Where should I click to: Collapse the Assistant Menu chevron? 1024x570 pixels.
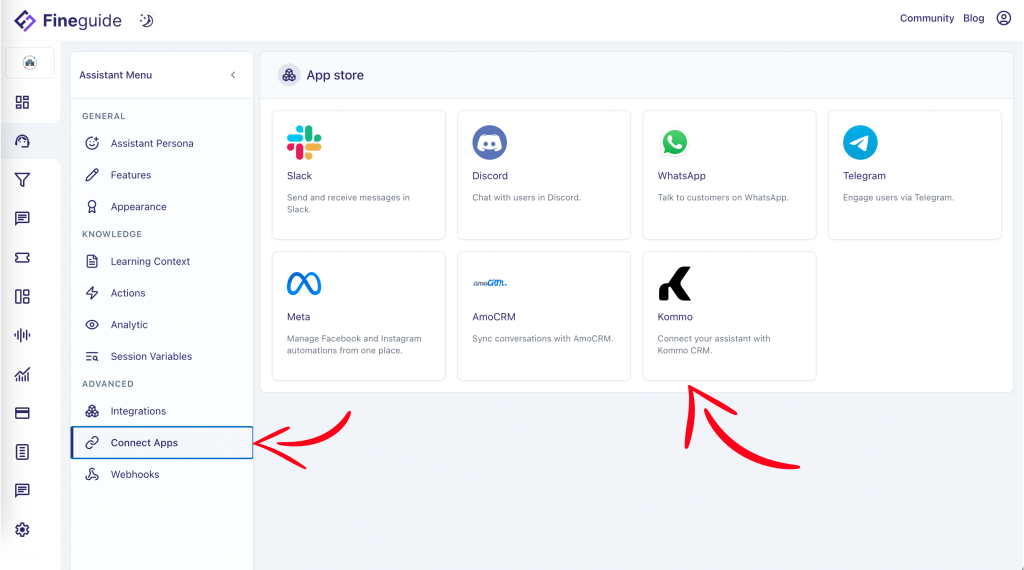pos(233,75)
